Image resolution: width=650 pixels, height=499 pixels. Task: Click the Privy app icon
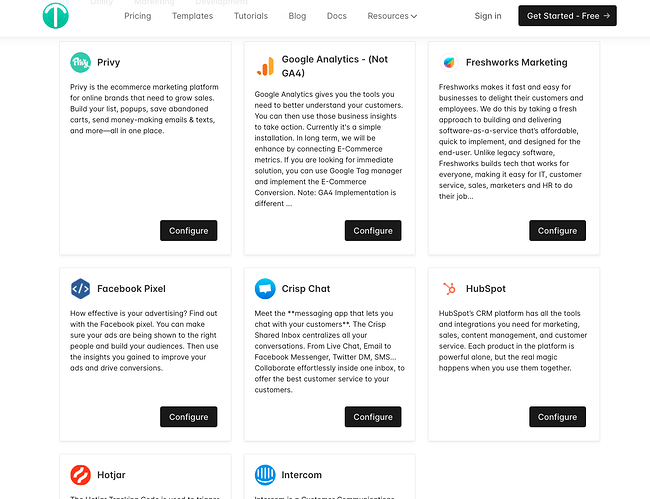[x=80, y=63]
